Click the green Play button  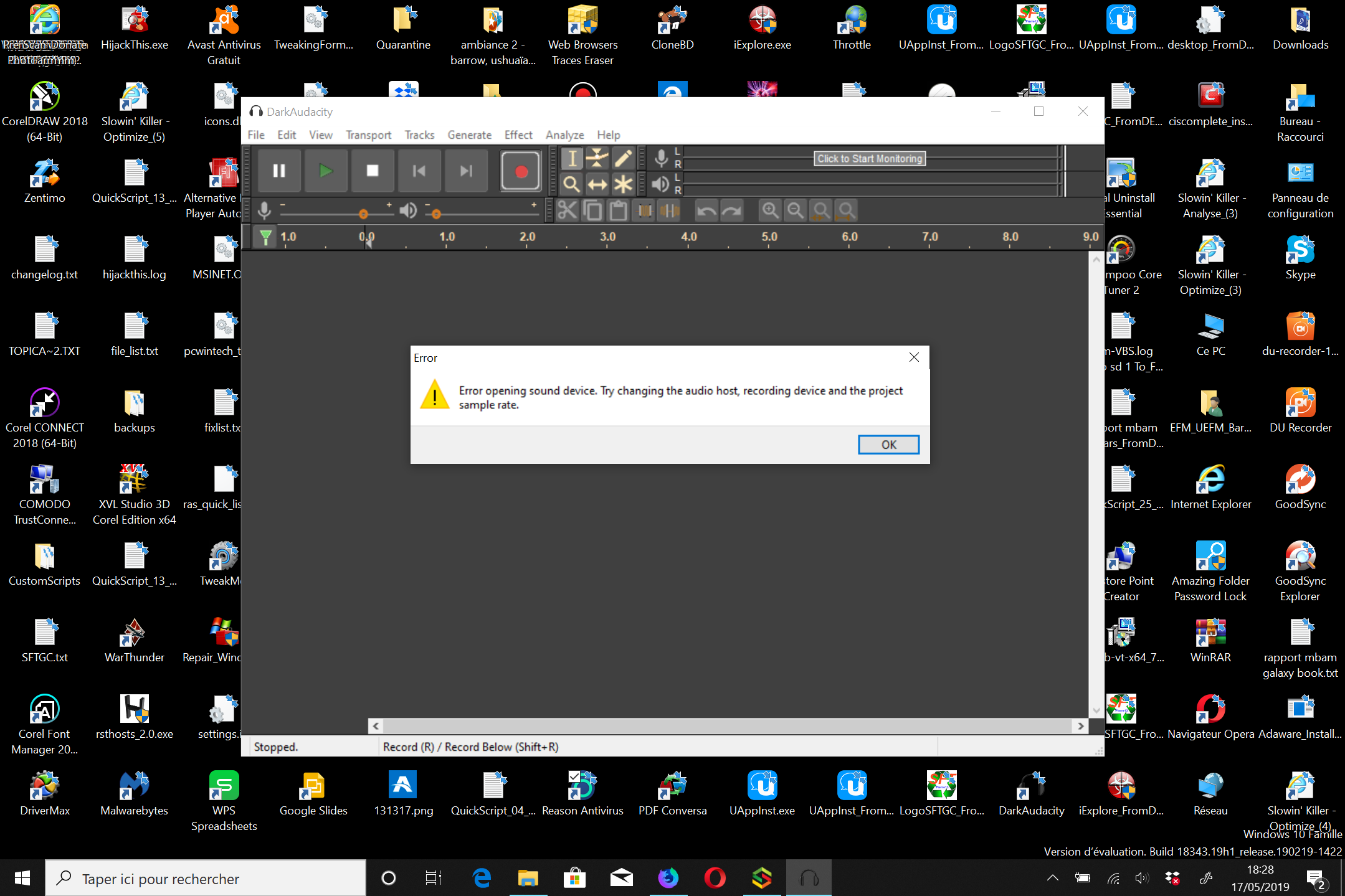[x=325, y=171]
